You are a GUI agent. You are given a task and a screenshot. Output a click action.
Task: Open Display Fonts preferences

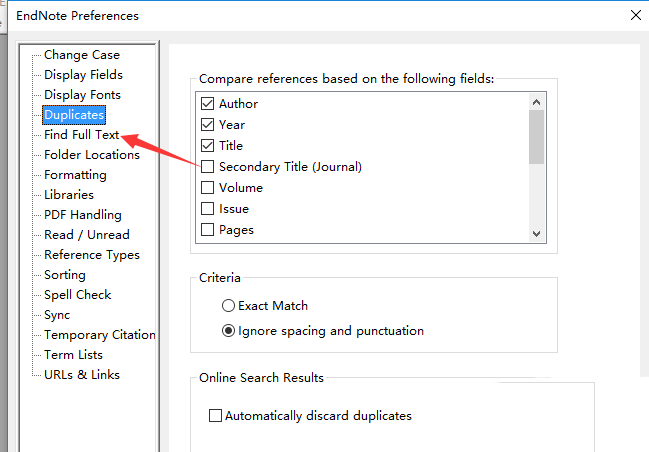point(82,95)
